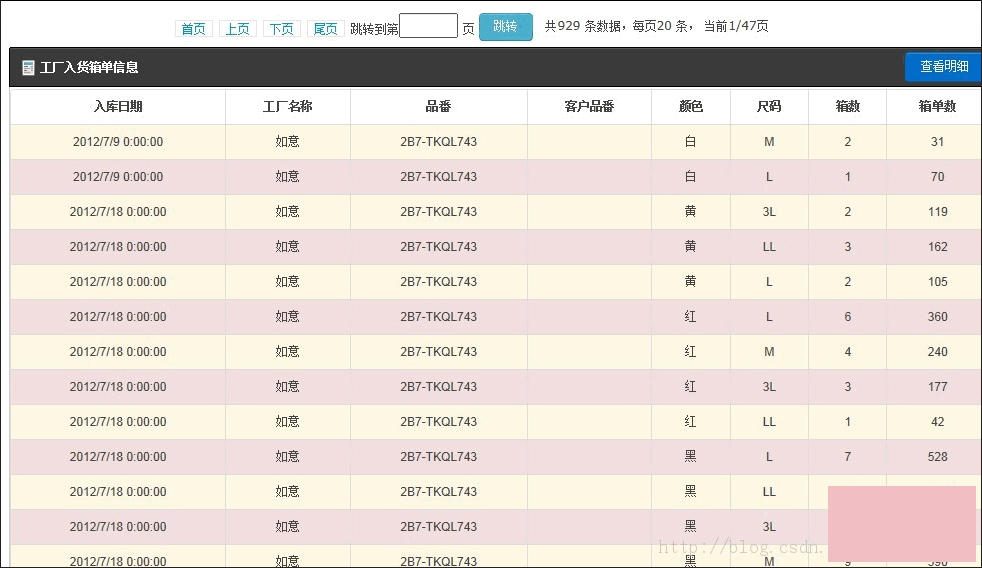
Task: Click the 入库日期 column header
Action: (x=118, y=106)
